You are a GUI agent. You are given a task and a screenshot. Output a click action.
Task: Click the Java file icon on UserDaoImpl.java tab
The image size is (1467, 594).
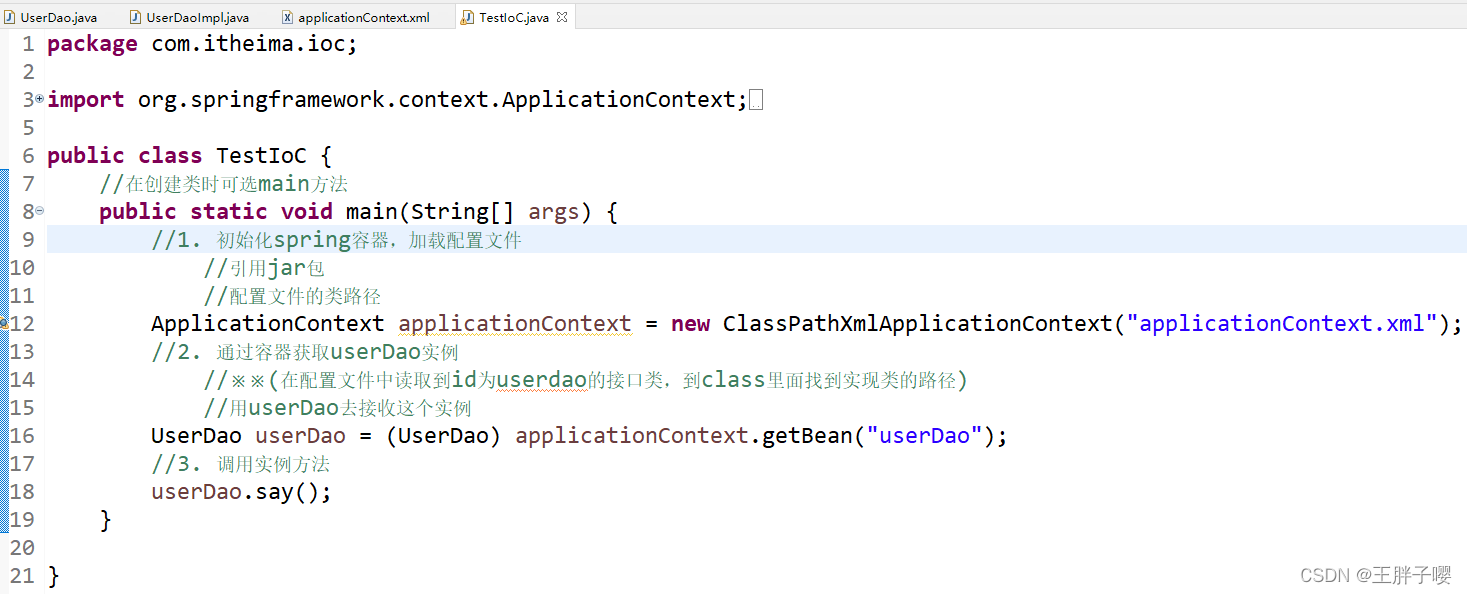137,17
